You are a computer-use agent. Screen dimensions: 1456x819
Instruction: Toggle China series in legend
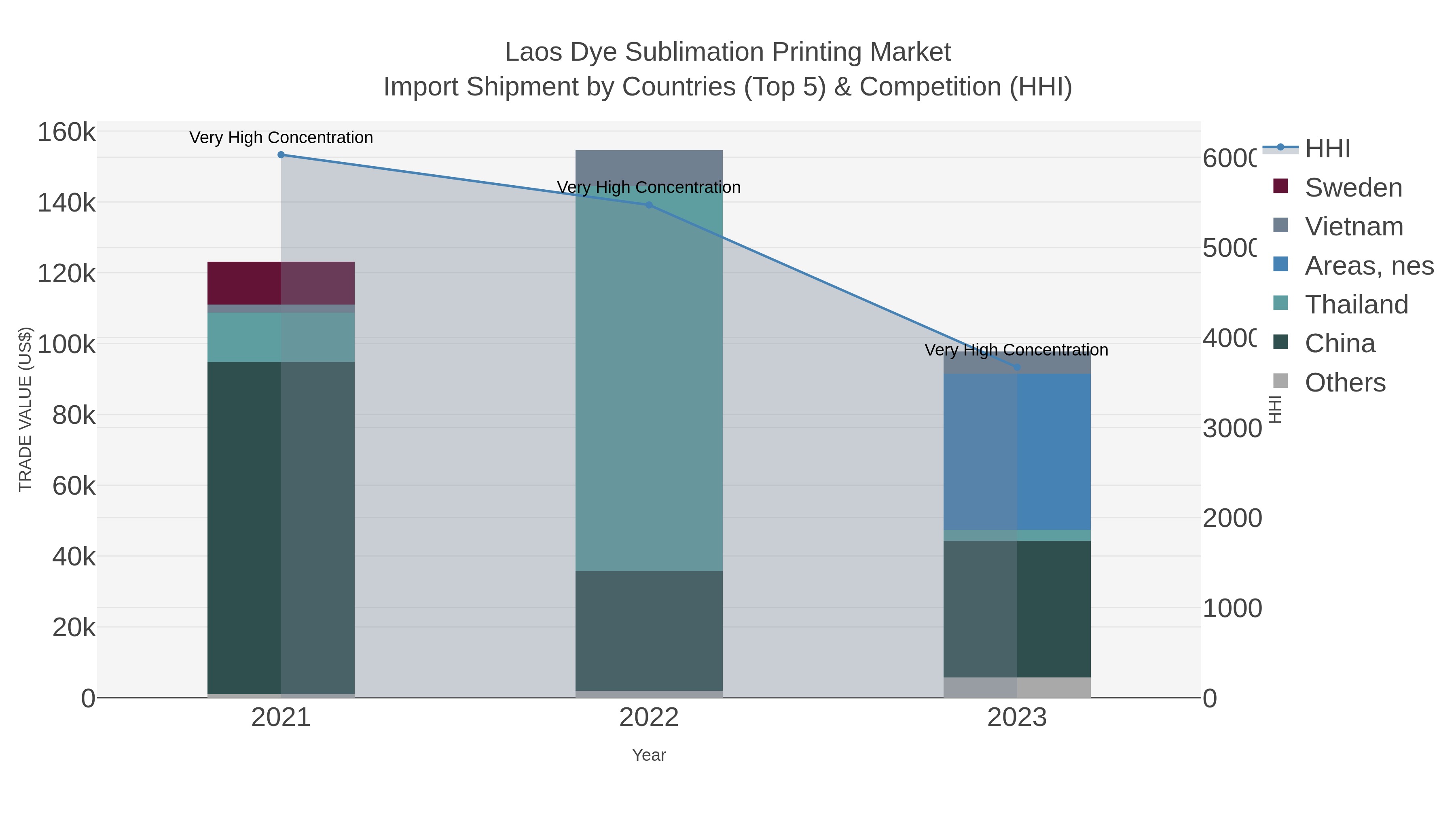[x=1324, y=343]
